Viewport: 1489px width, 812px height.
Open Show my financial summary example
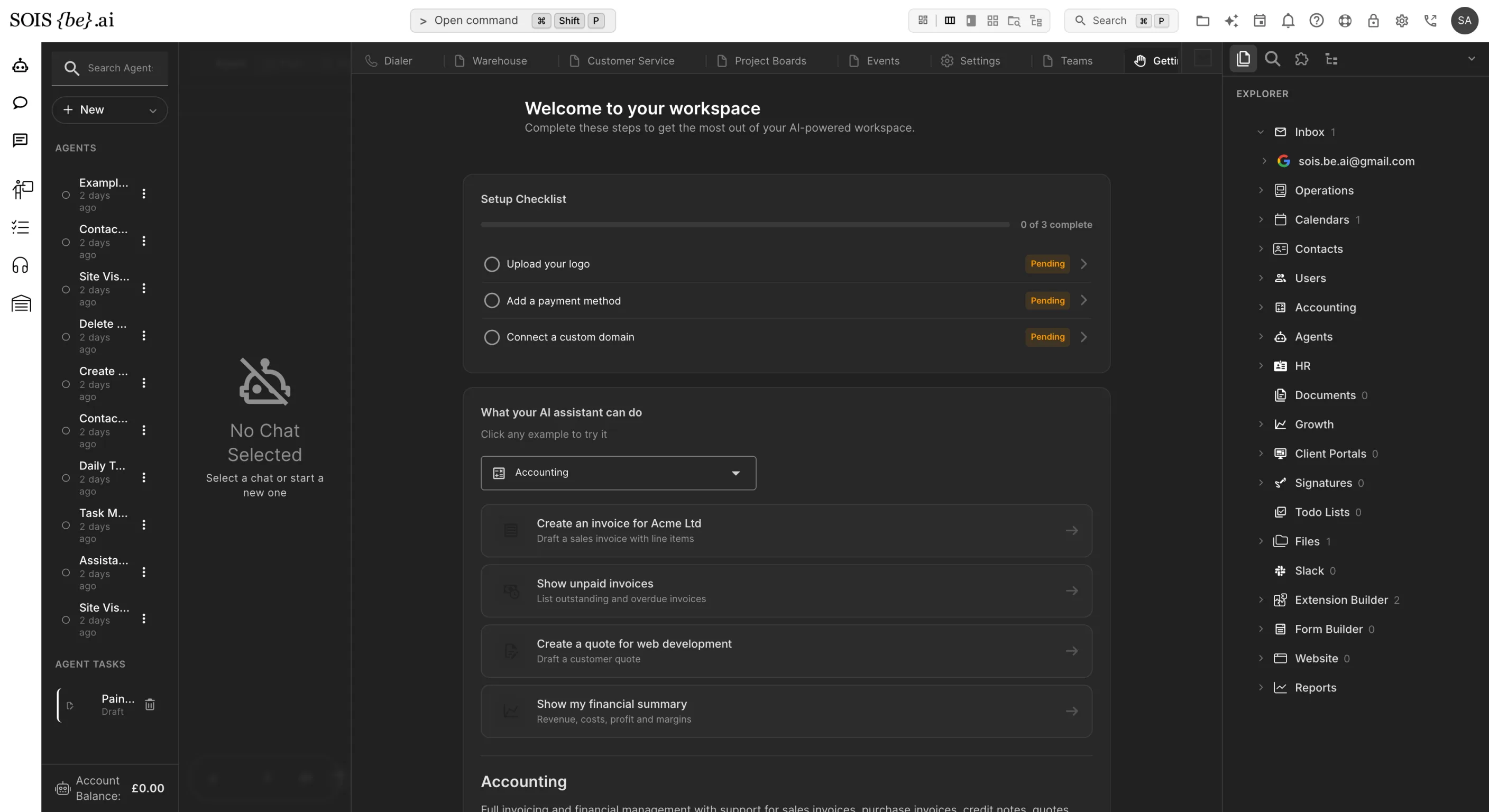(x=786, y=712)
